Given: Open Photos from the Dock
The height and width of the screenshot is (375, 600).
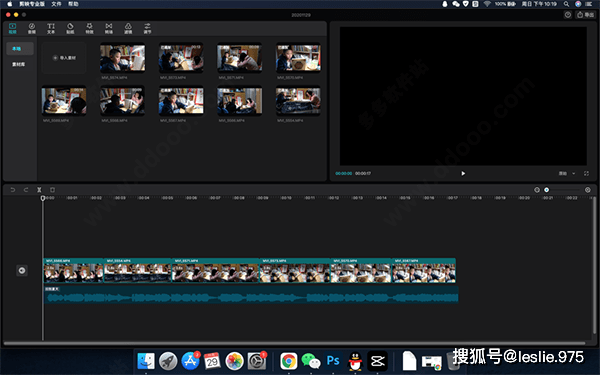Looking at the screenshot, I should (234, 361).
